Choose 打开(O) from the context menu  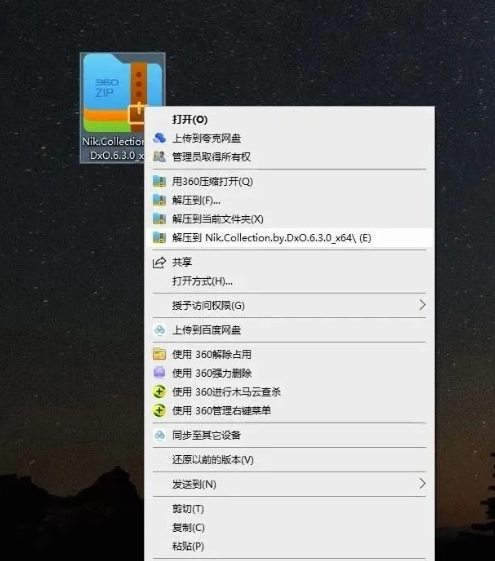(x=290, y=119)
